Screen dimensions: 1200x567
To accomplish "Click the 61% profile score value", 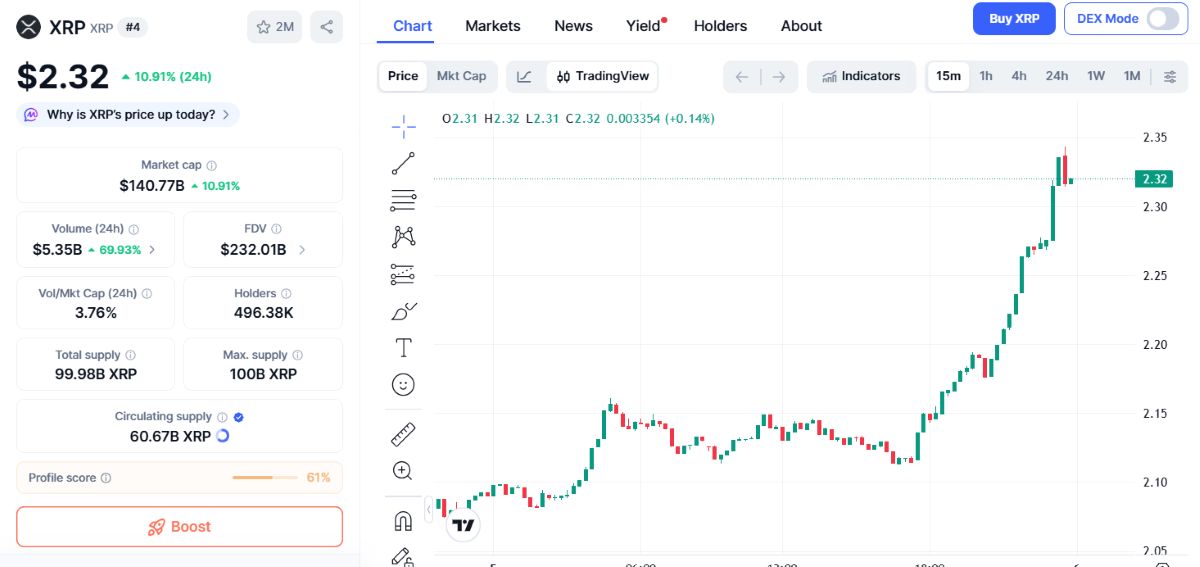I will 318,478.
